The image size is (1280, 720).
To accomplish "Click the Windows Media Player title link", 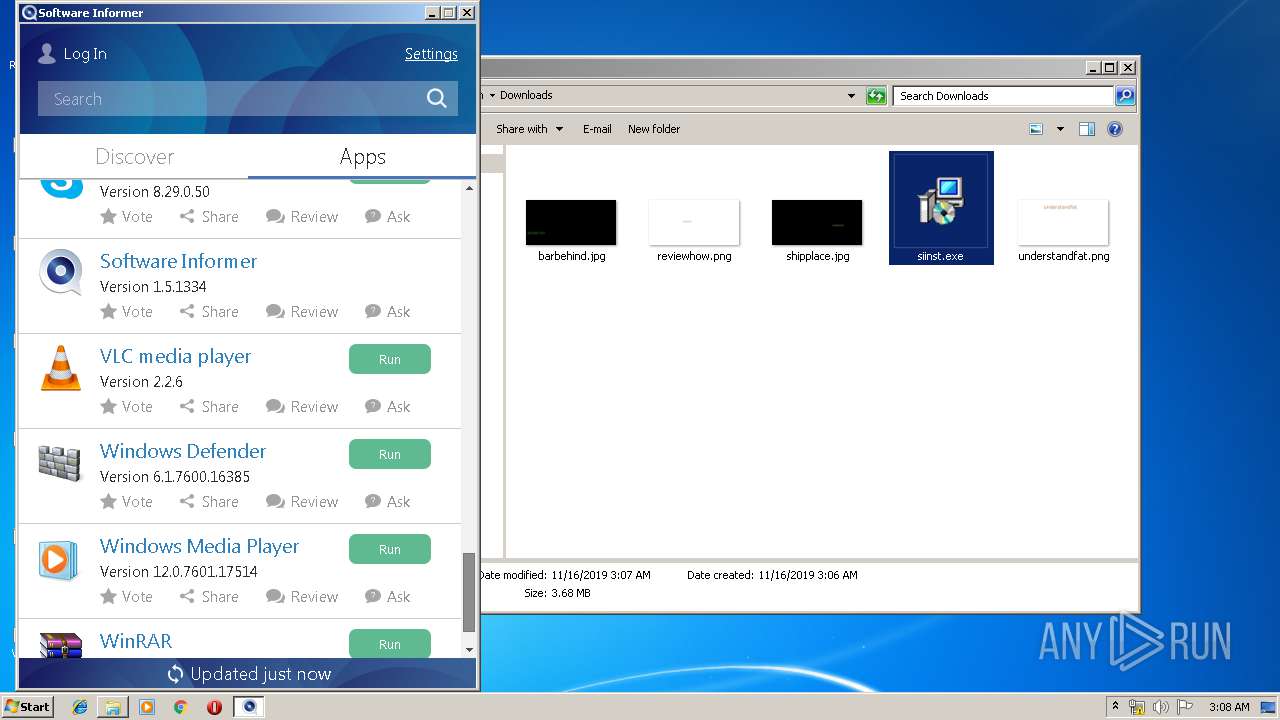I will [199, 546].
